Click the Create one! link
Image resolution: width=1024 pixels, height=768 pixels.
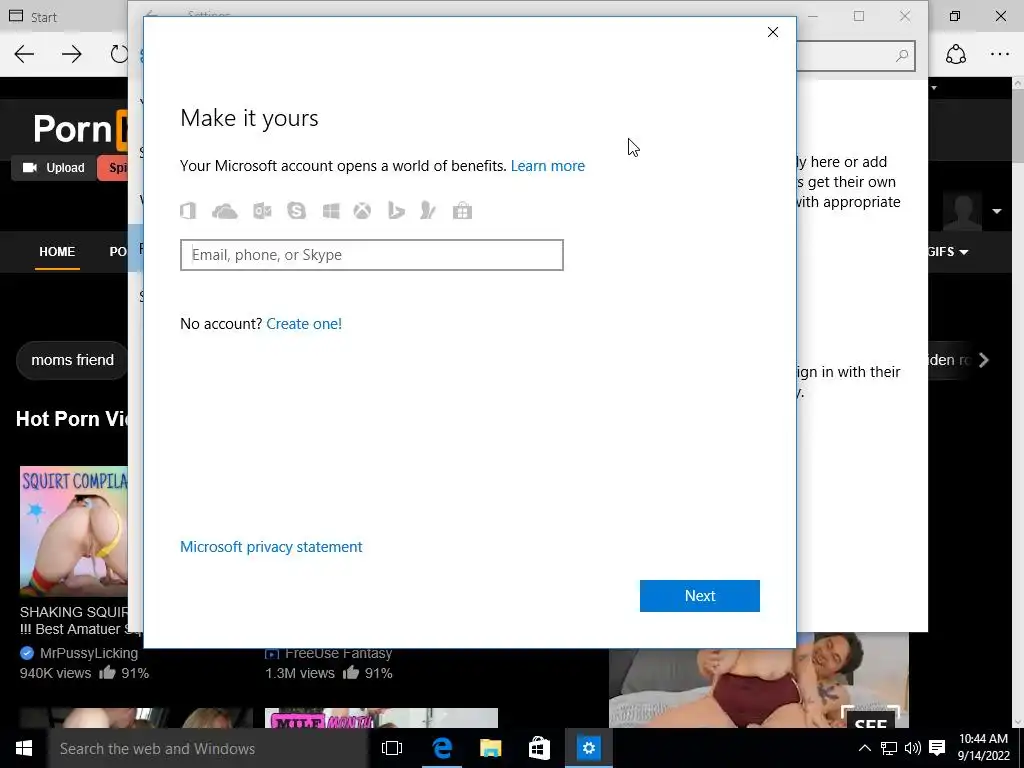(x=304, y=324)
